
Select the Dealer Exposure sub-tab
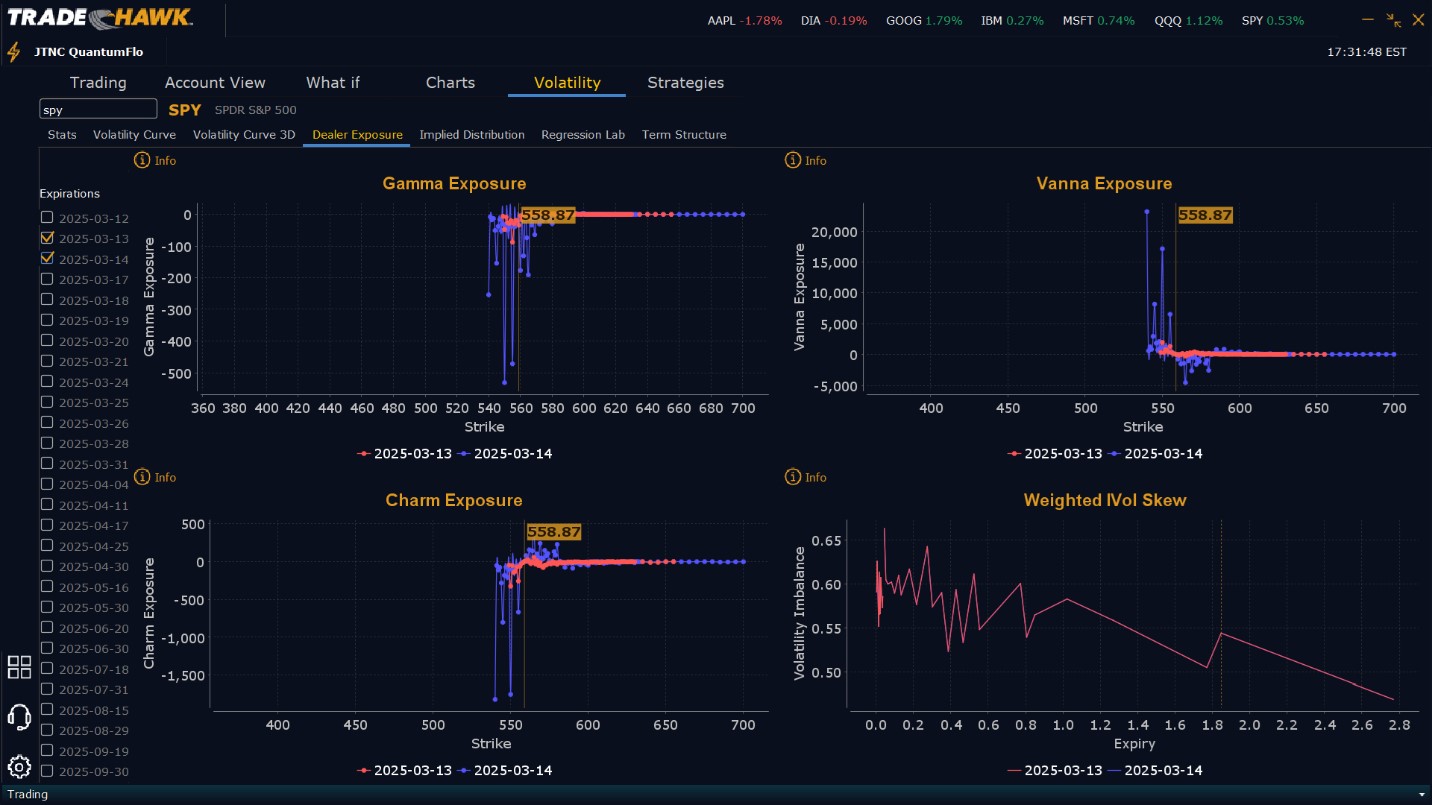pyautogui.click(x=357, y=134)
